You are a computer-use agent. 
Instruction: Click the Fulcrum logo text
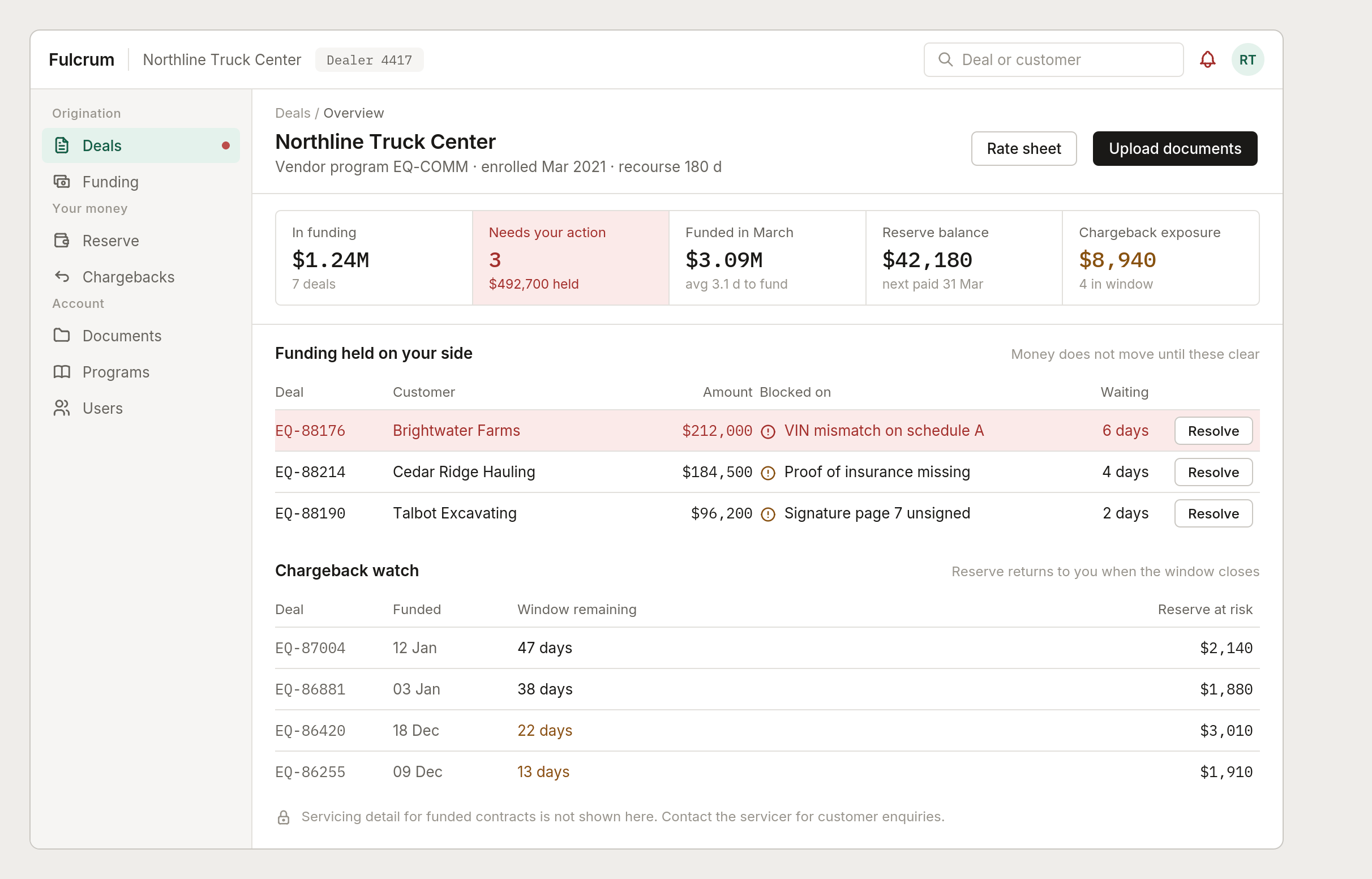pyautogui.click(x=82, y=59)
